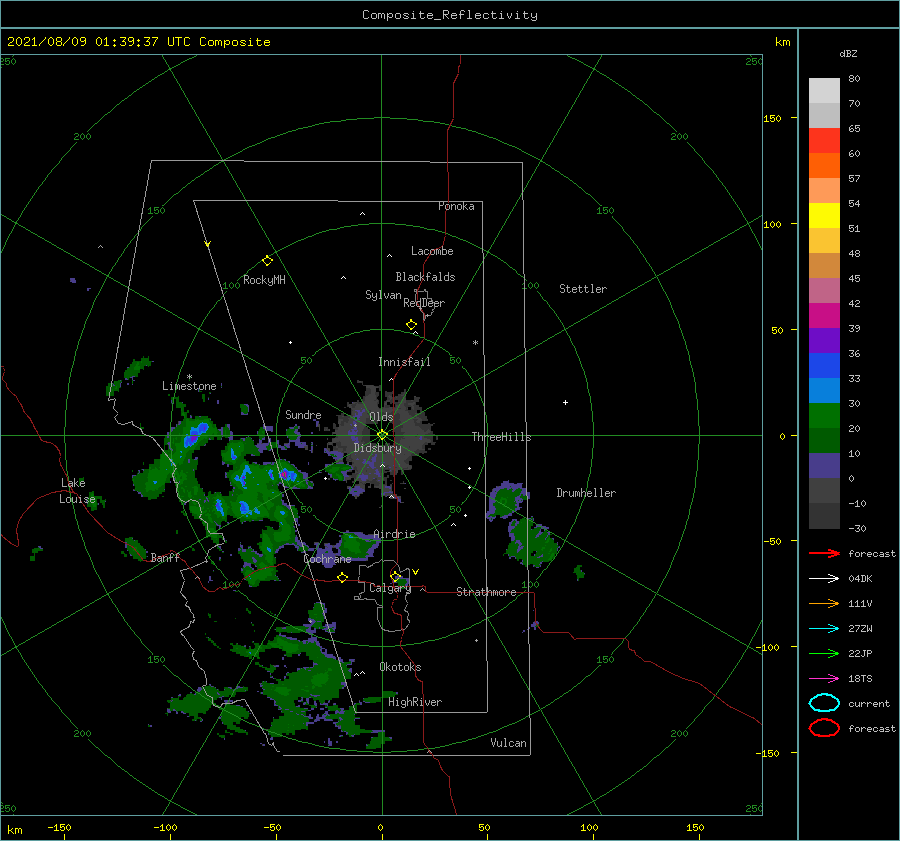
Task: Click the green echo cell southwest of Drumheller
Action: (x=532, y=542)
